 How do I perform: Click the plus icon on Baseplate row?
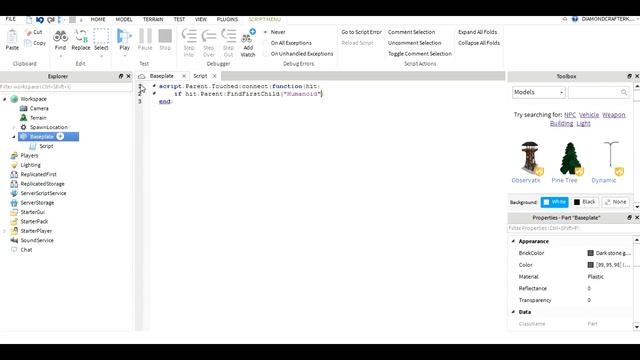click(60, 136)
